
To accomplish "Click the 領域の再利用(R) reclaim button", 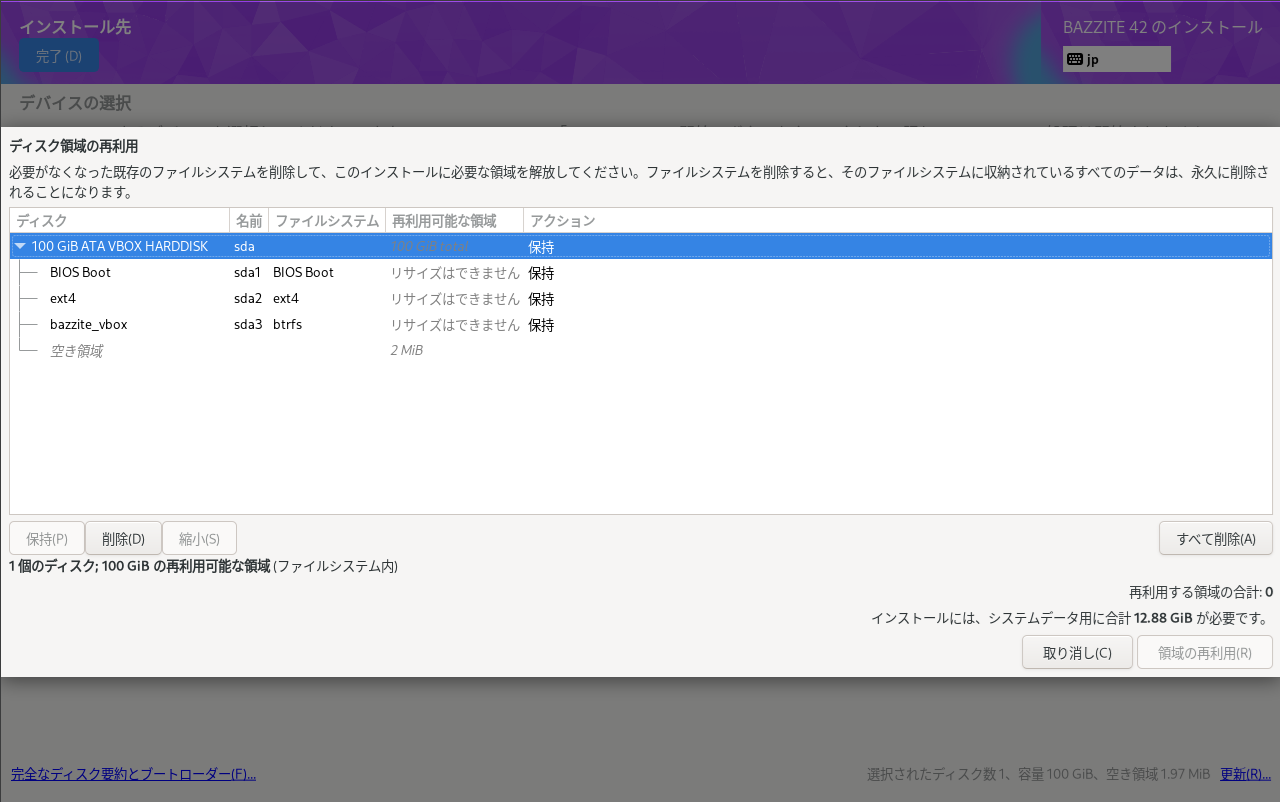I will click(1204, 652).
